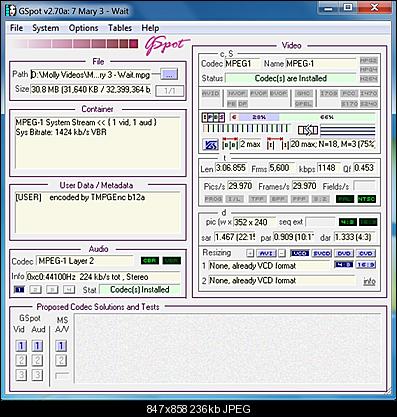Click the GSpot application icon in title bar
The height and width of the screenshot is (417, 397).
click(10, 10)
